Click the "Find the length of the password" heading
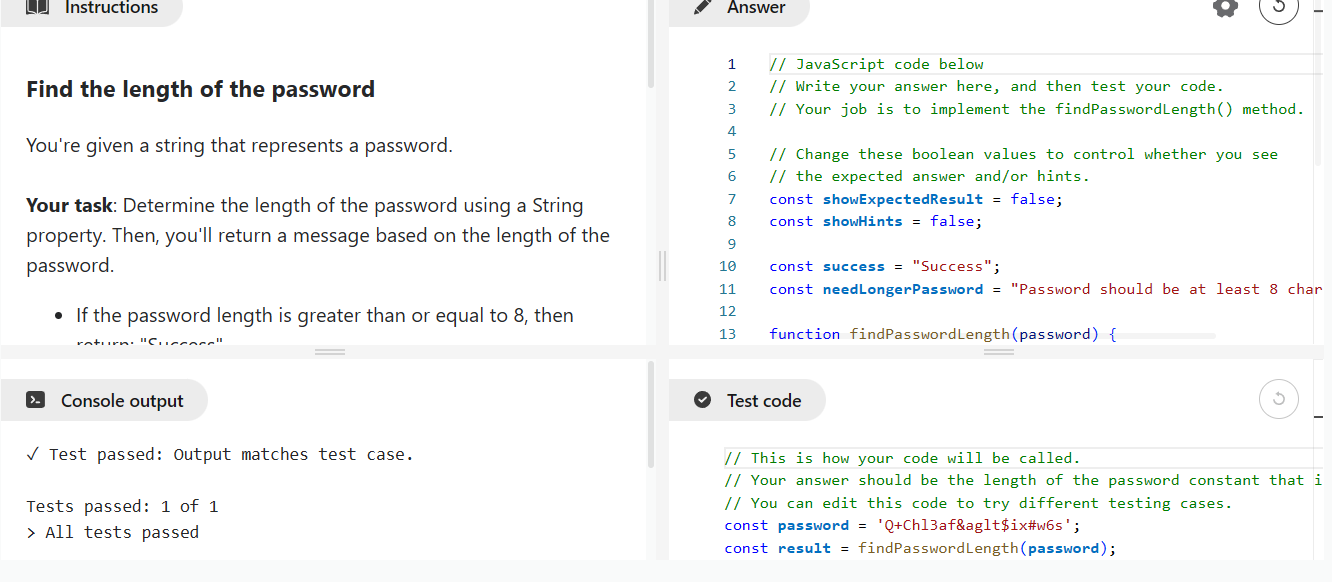Image resolution: width=1332 pixels, height=582 pixels. [x=200, y=90]
